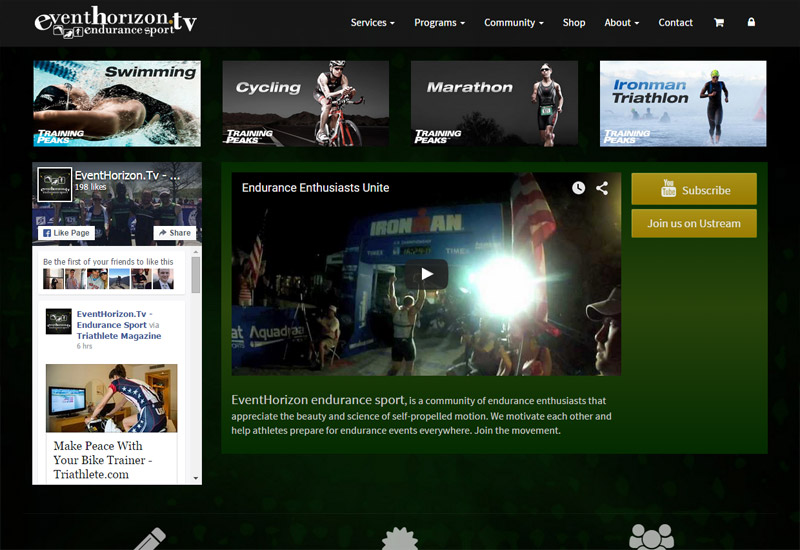800x550 pixels.
Task: Click the '198 likes' text
Action: pos(90,187)
